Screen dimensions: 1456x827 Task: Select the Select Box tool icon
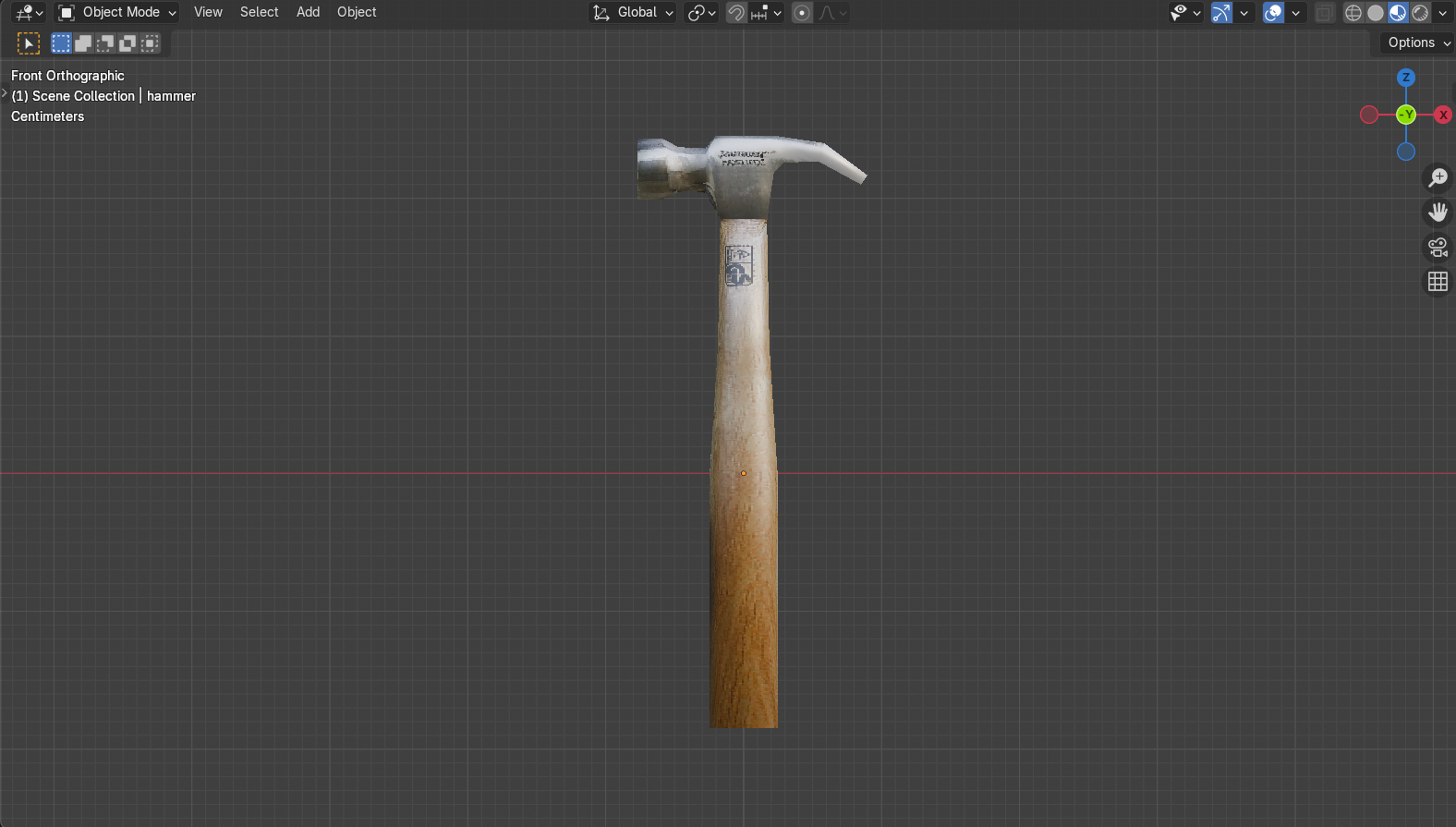point(29,43)
